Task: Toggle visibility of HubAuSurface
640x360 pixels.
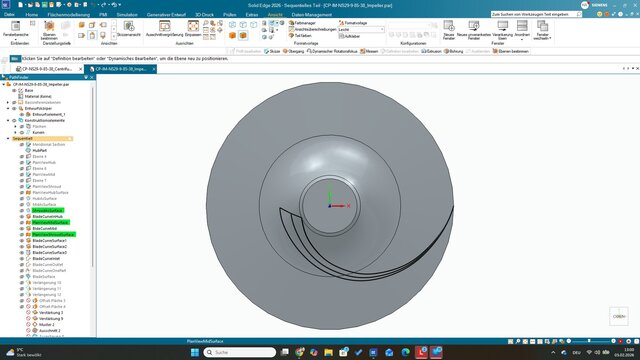Action: 22,198
